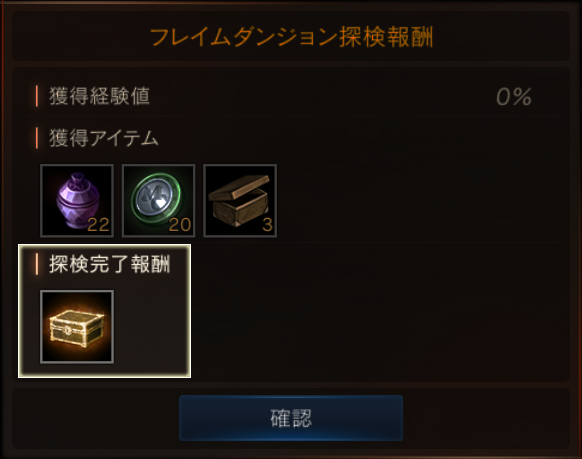Click the orange marker beside 獲得アイテム
This screenshot has height=459, width=582.
point(37,138)
